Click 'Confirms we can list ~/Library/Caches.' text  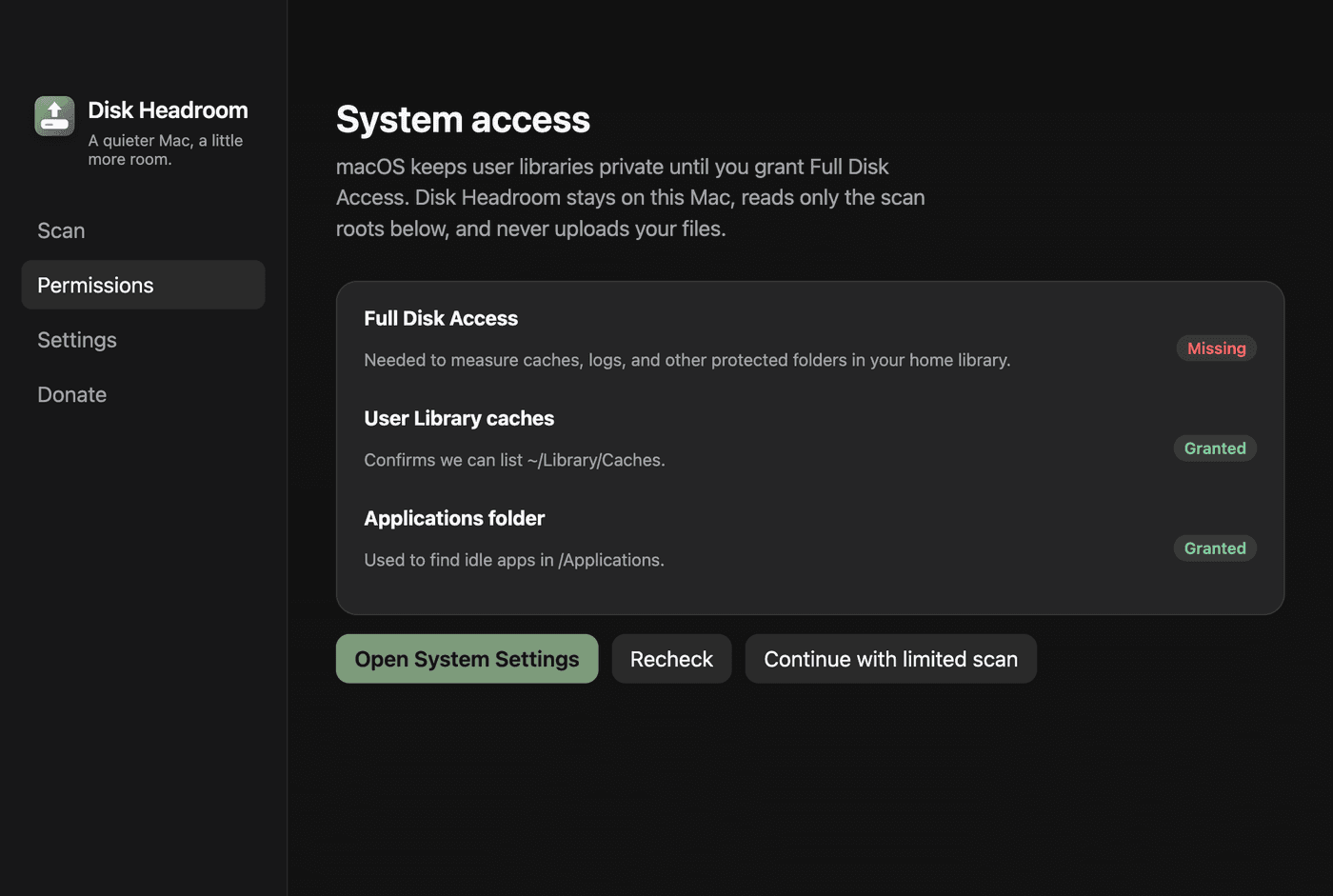[514, 460]
